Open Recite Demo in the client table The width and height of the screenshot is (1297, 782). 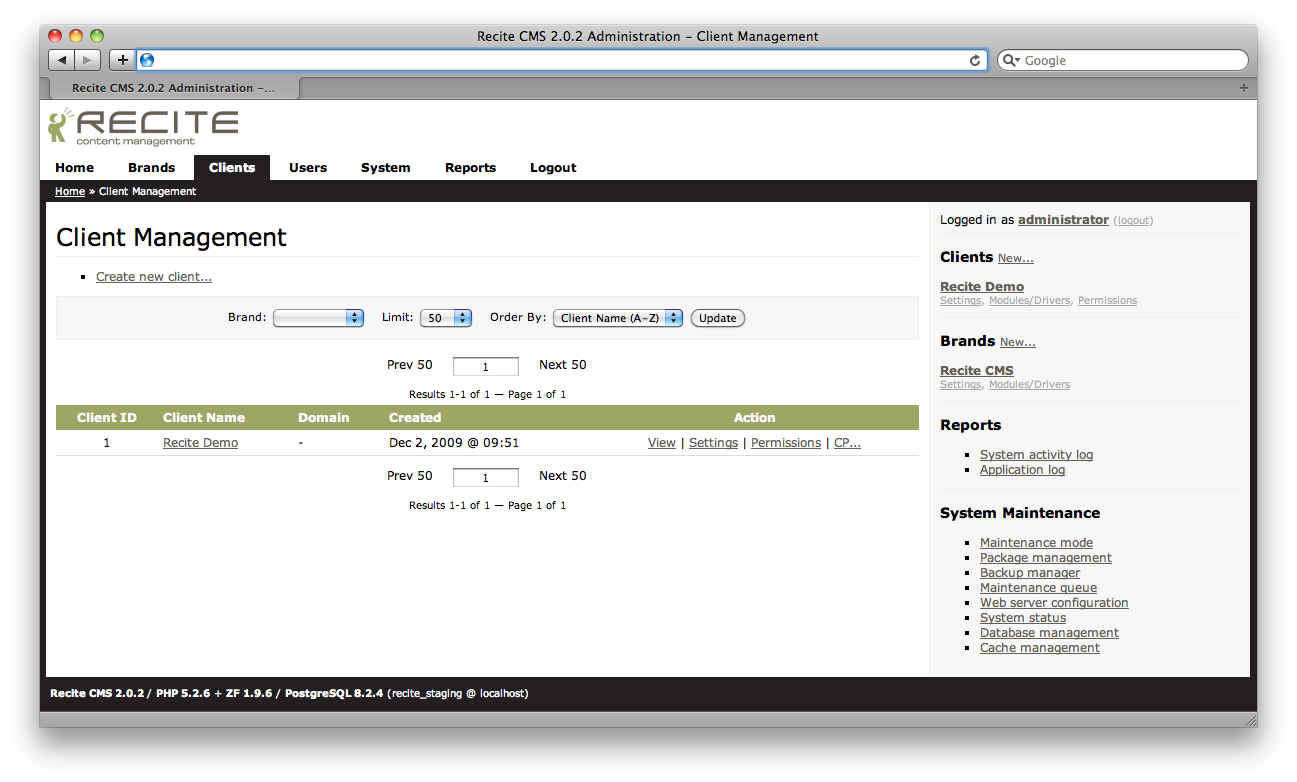click(x=200, y=443)
